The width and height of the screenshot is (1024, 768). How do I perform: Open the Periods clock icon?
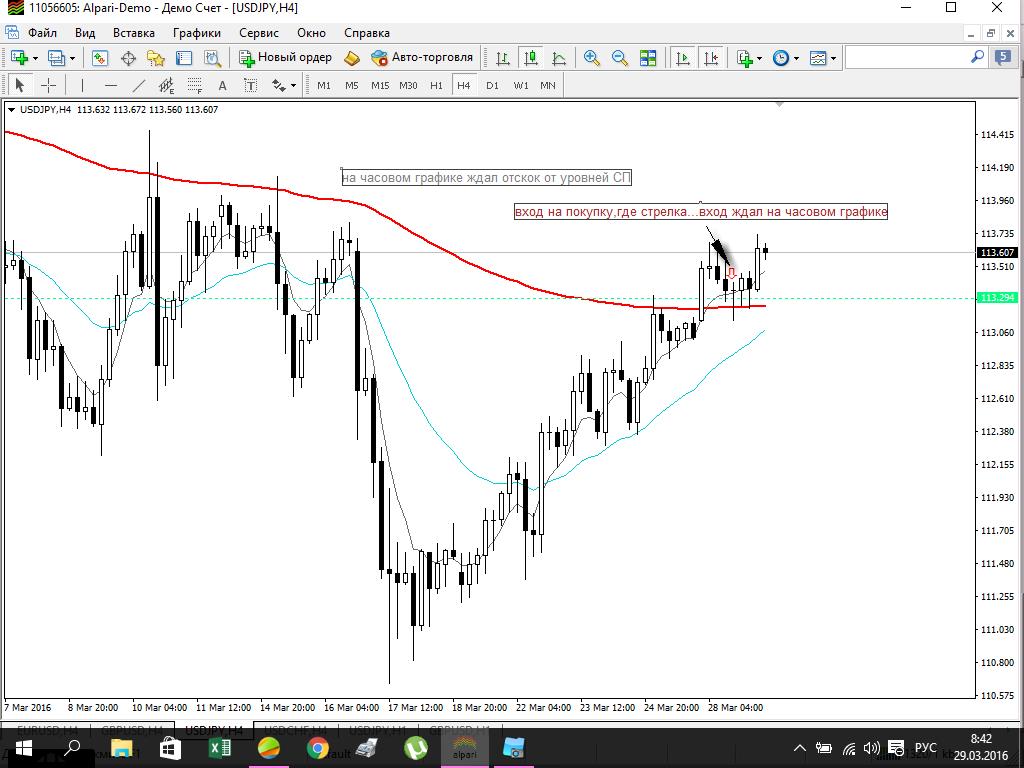[x=781, y=58]
